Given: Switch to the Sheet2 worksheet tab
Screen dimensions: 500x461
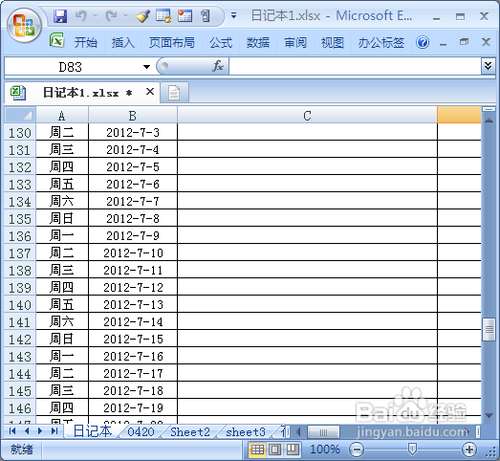Looking at the screenshot, I should [x=190, y=432].
